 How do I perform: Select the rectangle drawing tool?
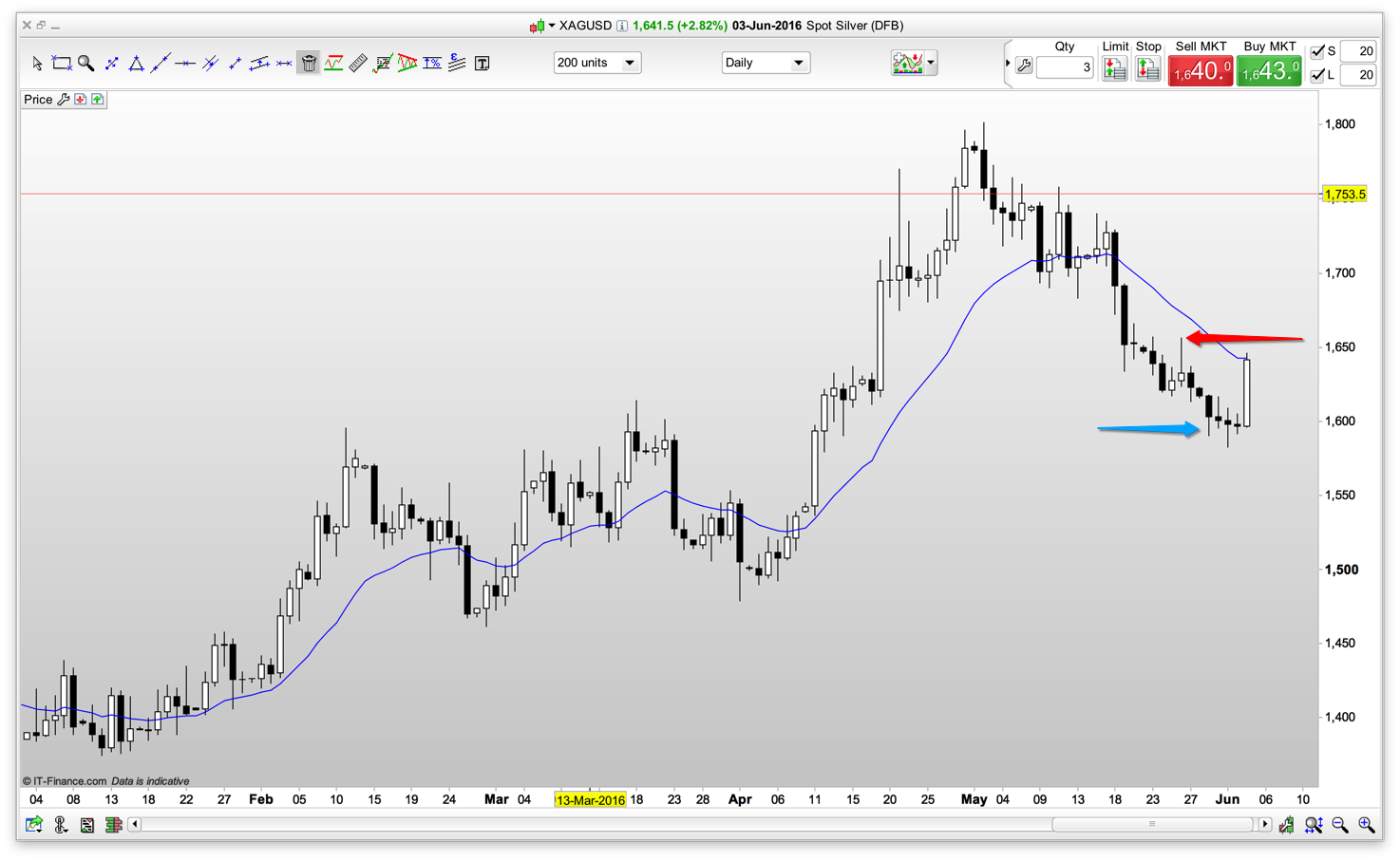(62, 64)
